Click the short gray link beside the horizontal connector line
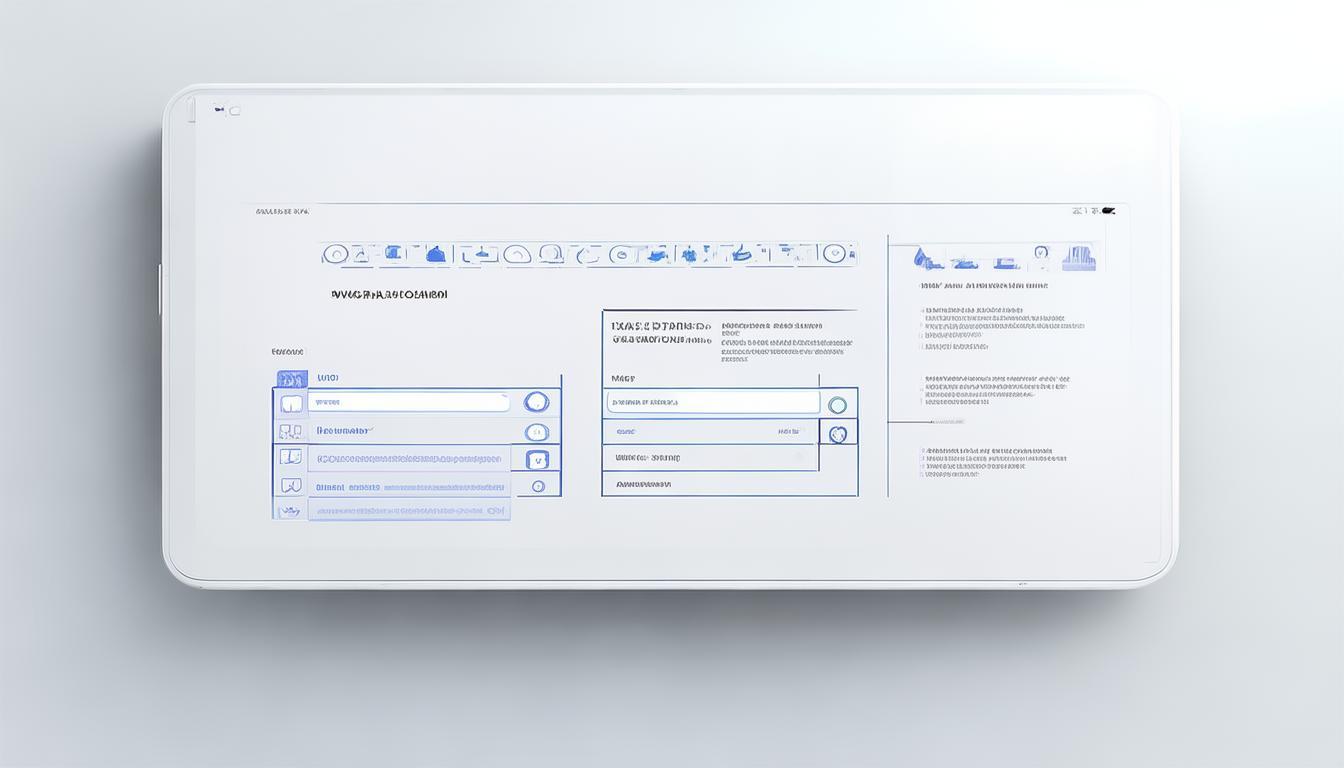 (947, 422)
